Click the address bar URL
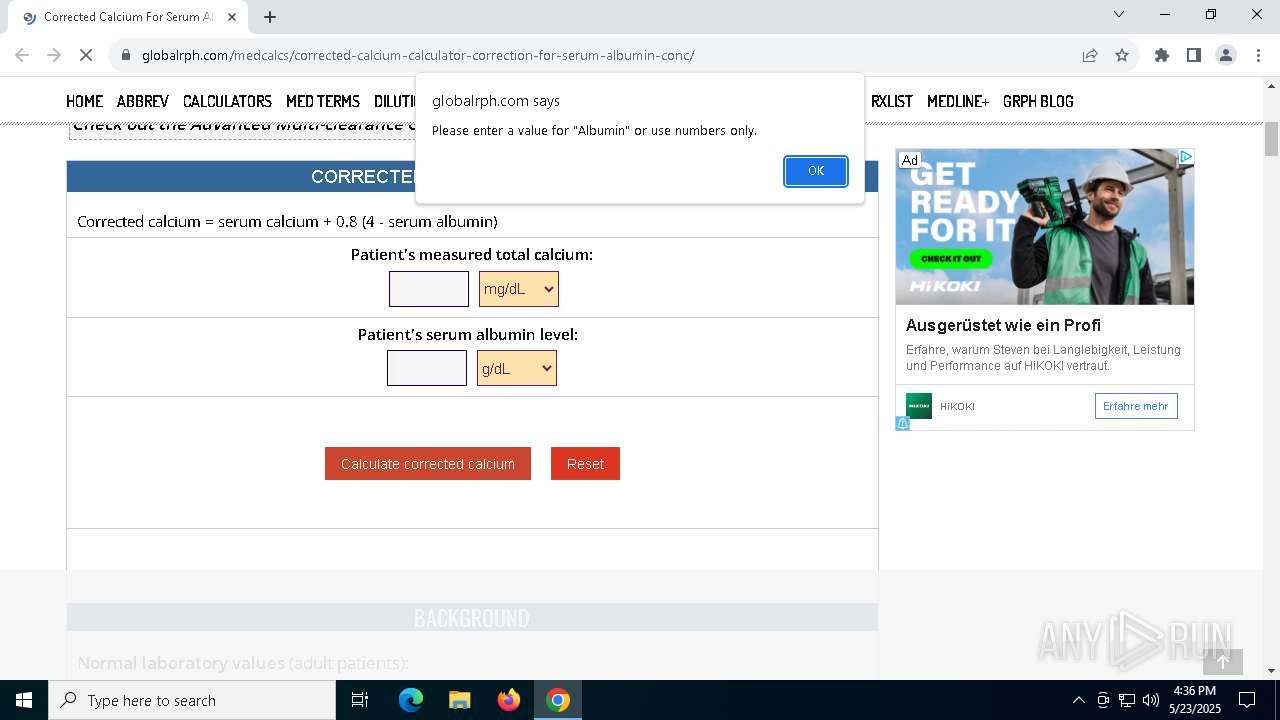Screen dimensions: 1280x720 point(418,55)
